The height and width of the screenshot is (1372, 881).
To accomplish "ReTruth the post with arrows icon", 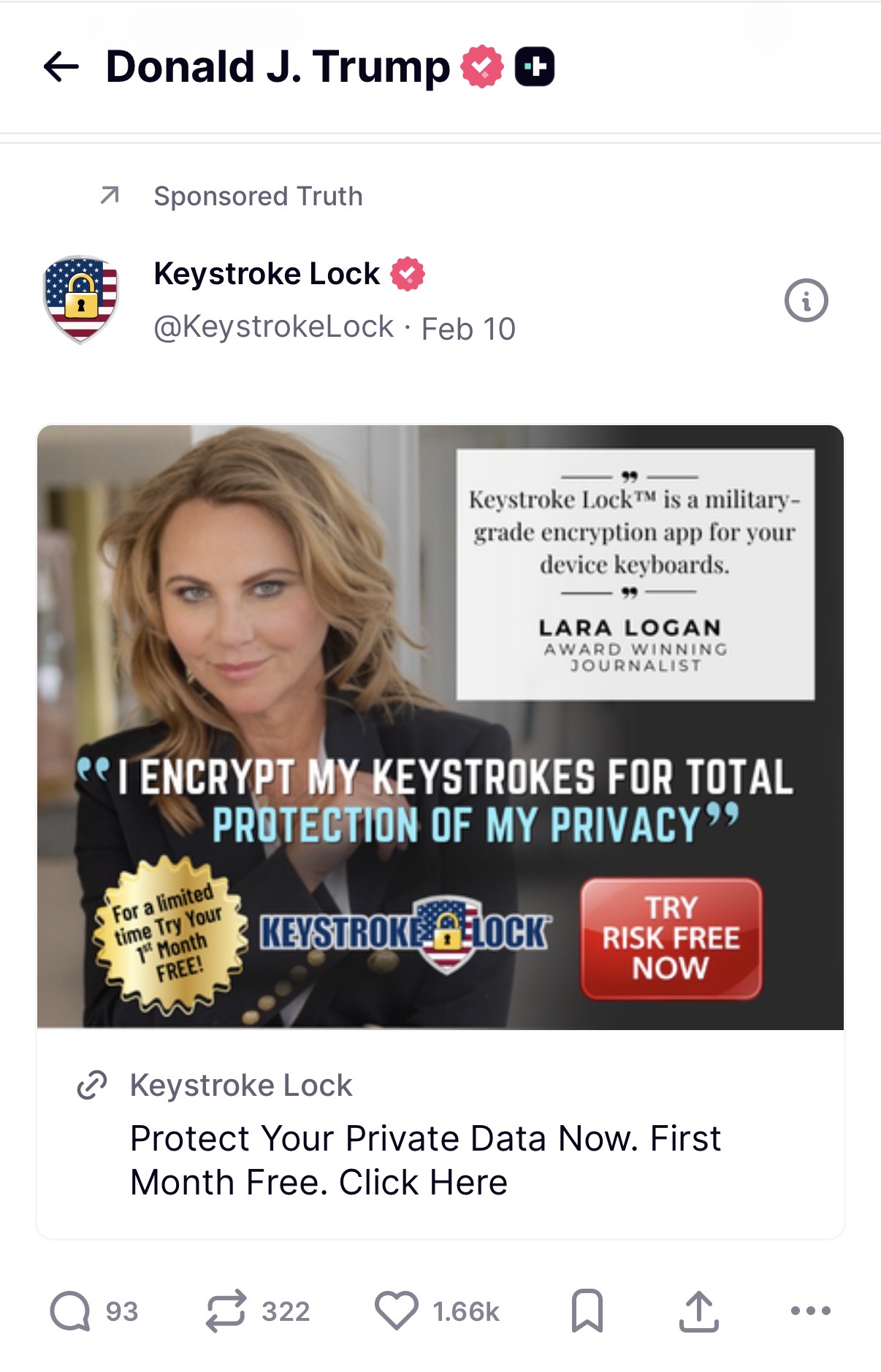I will click(226, 1311).
